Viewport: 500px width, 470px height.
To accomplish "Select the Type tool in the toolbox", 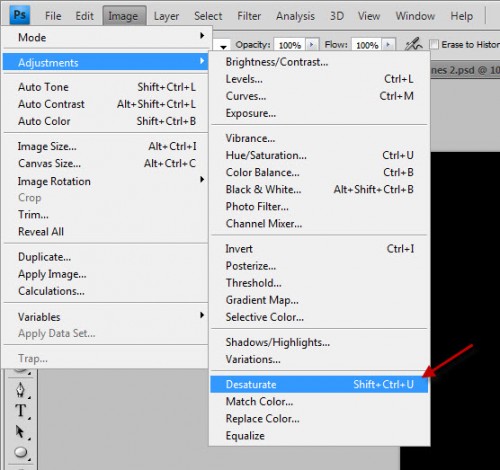I will [x=21, y=411].
